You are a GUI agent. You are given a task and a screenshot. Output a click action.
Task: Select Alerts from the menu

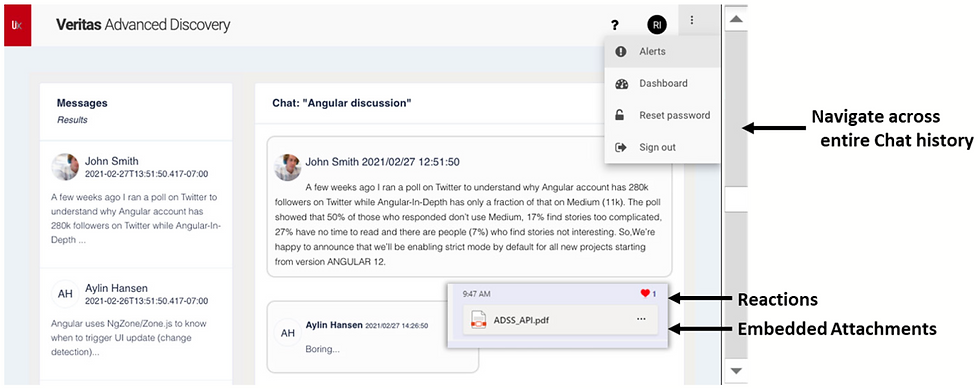[x=662, y=52]
